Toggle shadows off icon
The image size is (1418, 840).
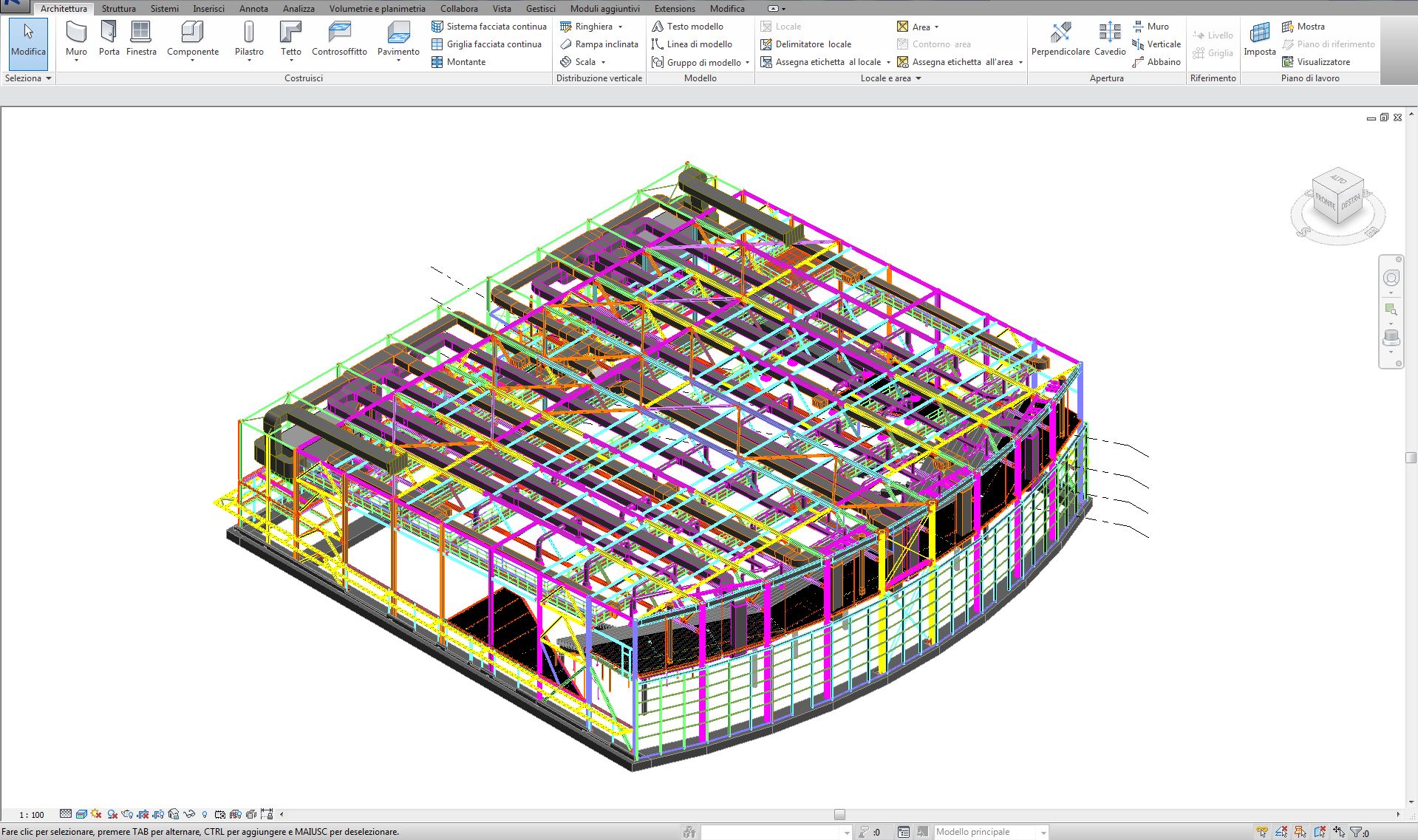[x=112, y=814]
